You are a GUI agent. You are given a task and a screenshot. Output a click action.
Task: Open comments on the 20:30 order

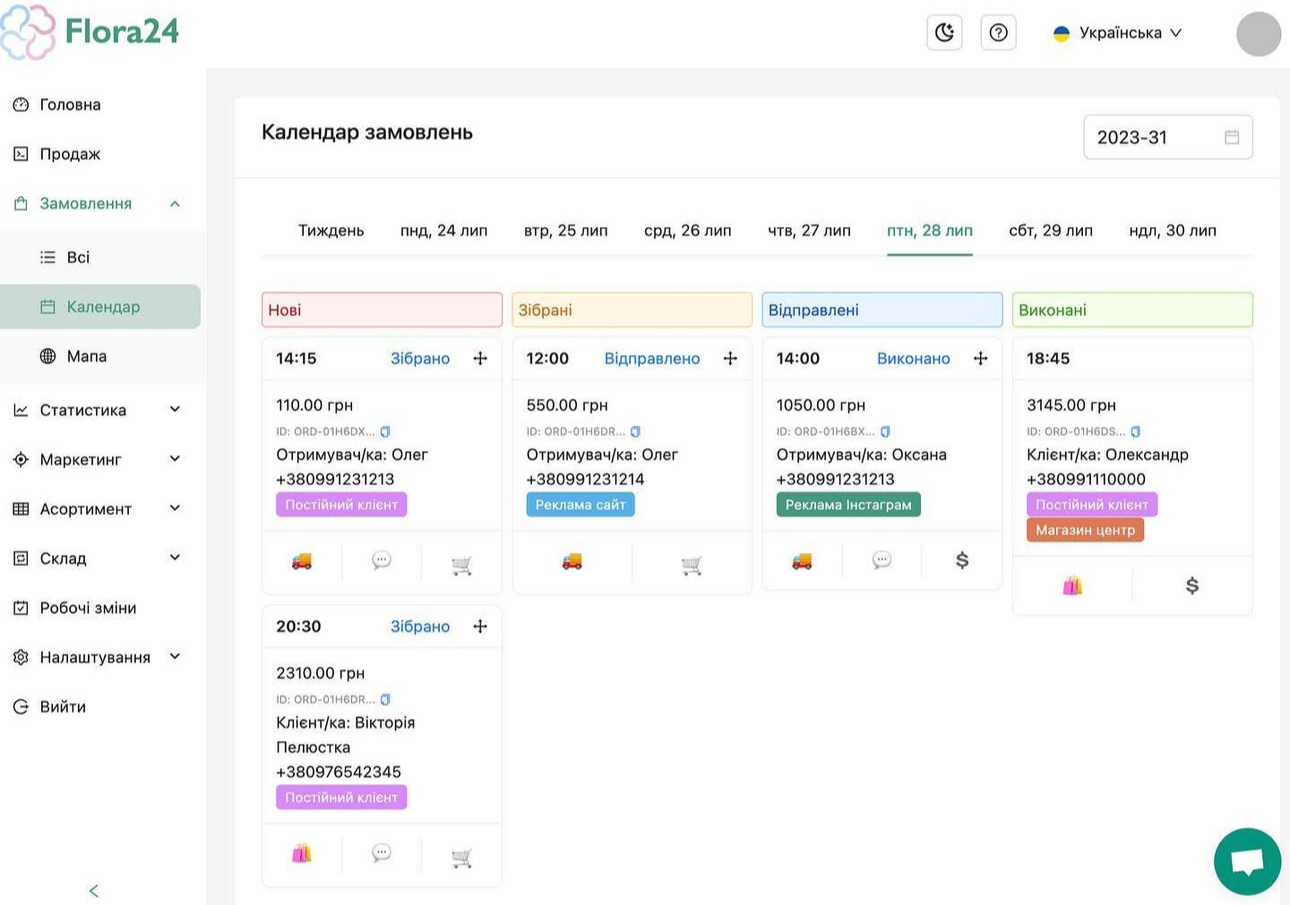381,852
